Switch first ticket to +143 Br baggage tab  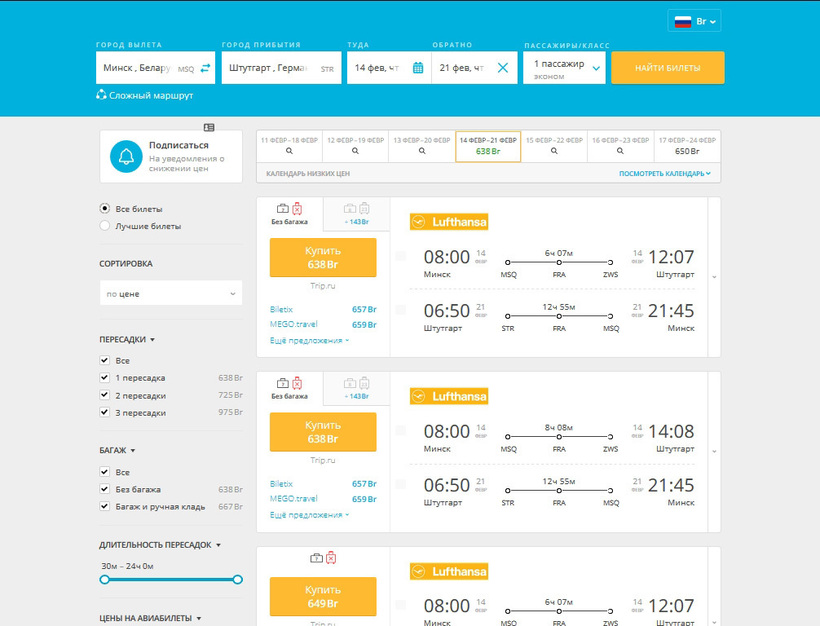357,214
